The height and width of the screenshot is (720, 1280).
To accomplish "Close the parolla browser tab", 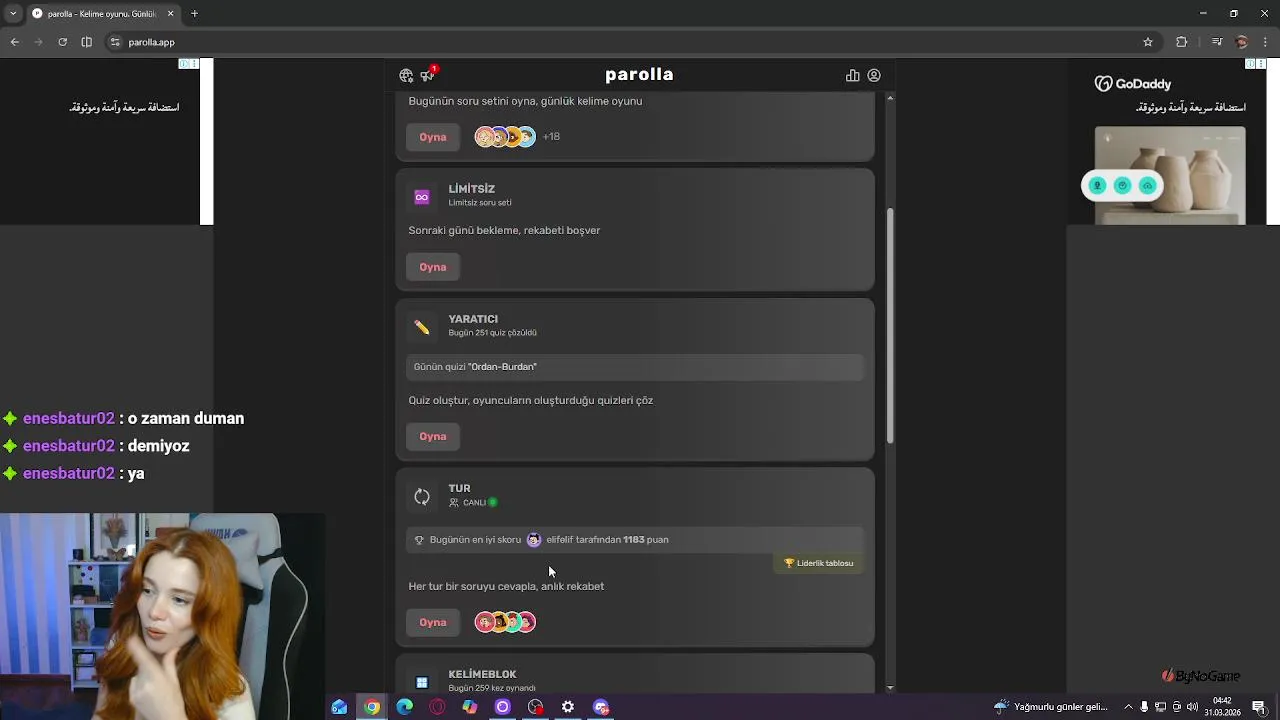I will (x=170, y=13).
